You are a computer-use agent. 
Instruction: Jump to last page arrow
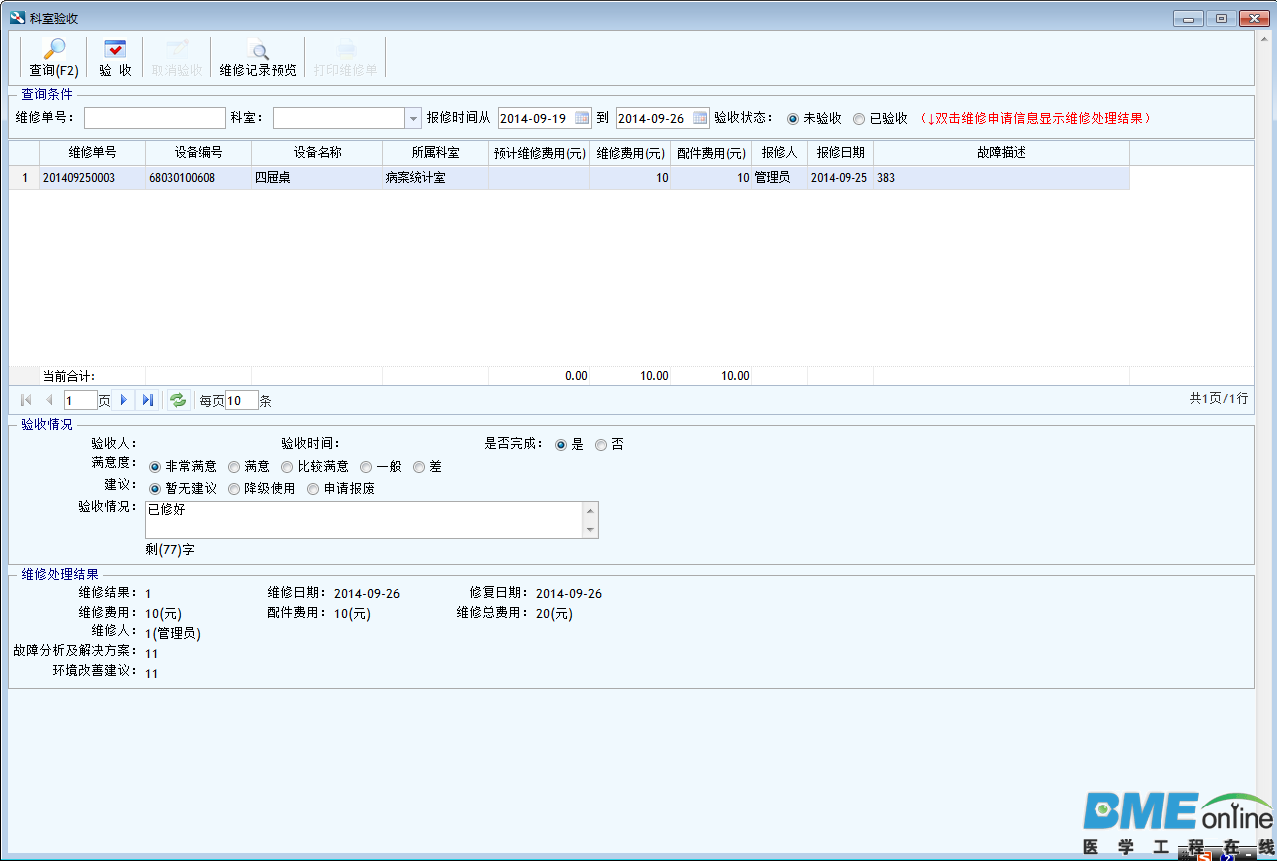pos(147,400)
